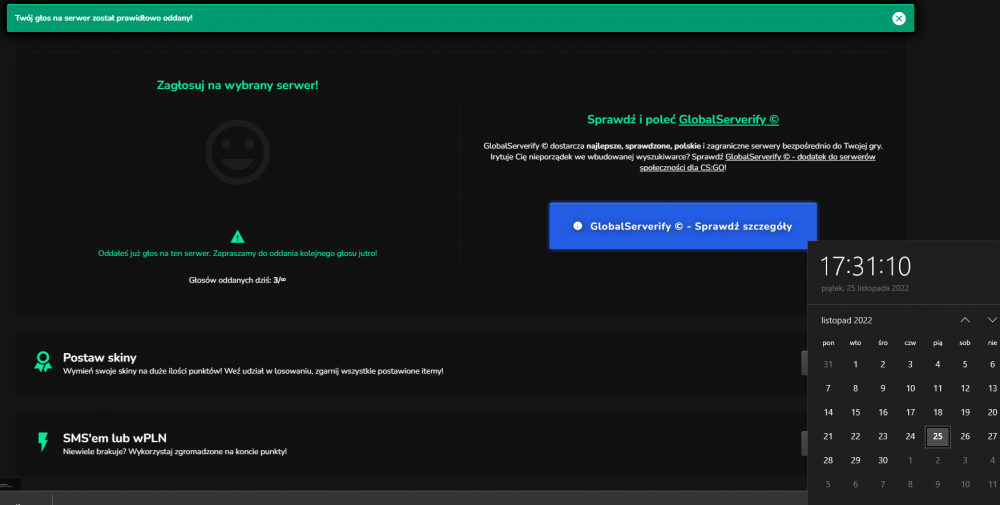Screen dimensions: 1000x505
Task: Select day 21 in the calendar
Action: click(x=828, y=436)
